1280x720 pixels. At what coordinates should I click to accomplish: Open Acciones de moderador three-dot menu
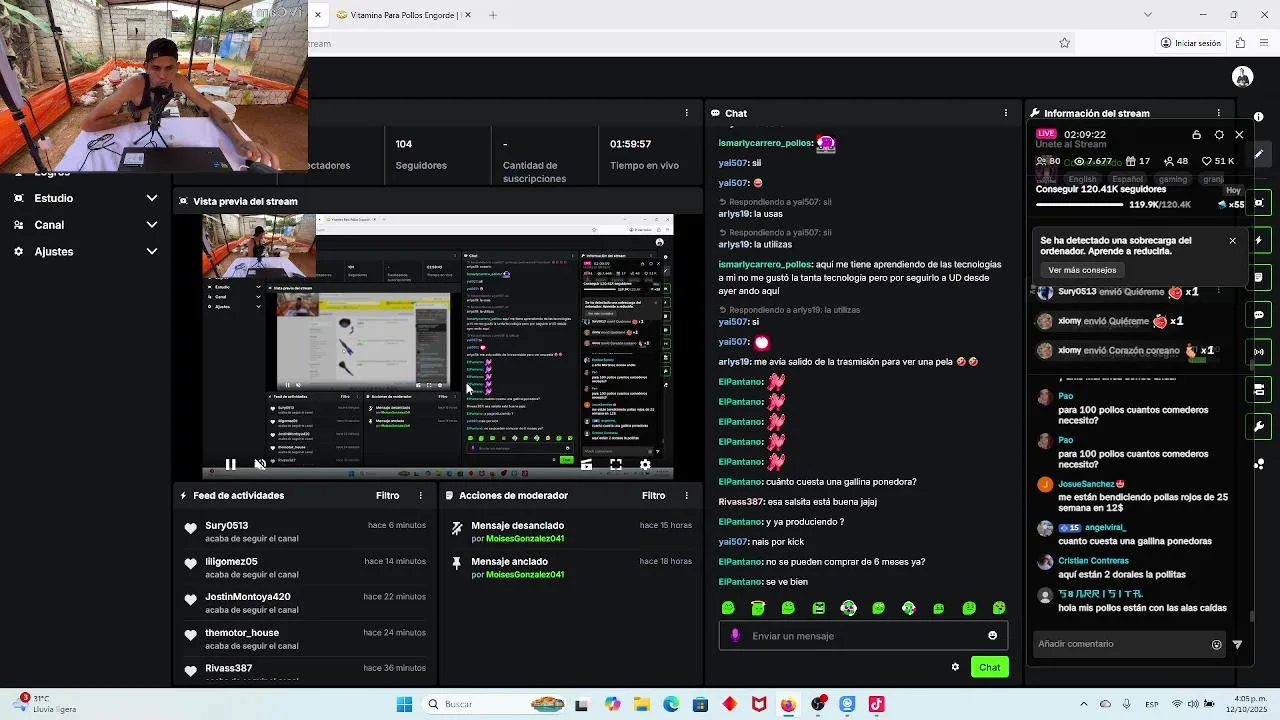click(x=686, y=495)
